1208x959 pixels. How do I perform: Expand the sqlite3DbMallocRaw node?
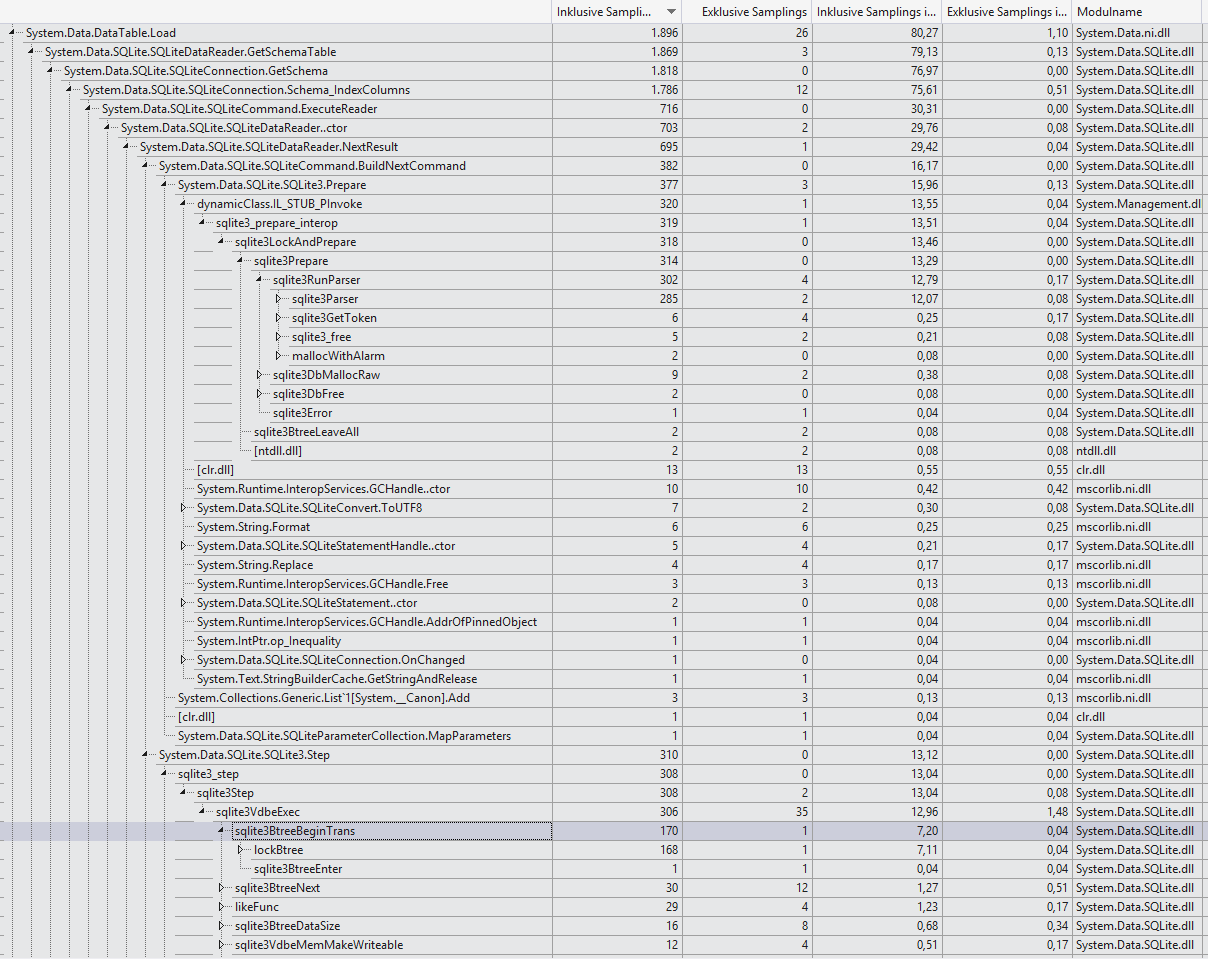(260, 375)
